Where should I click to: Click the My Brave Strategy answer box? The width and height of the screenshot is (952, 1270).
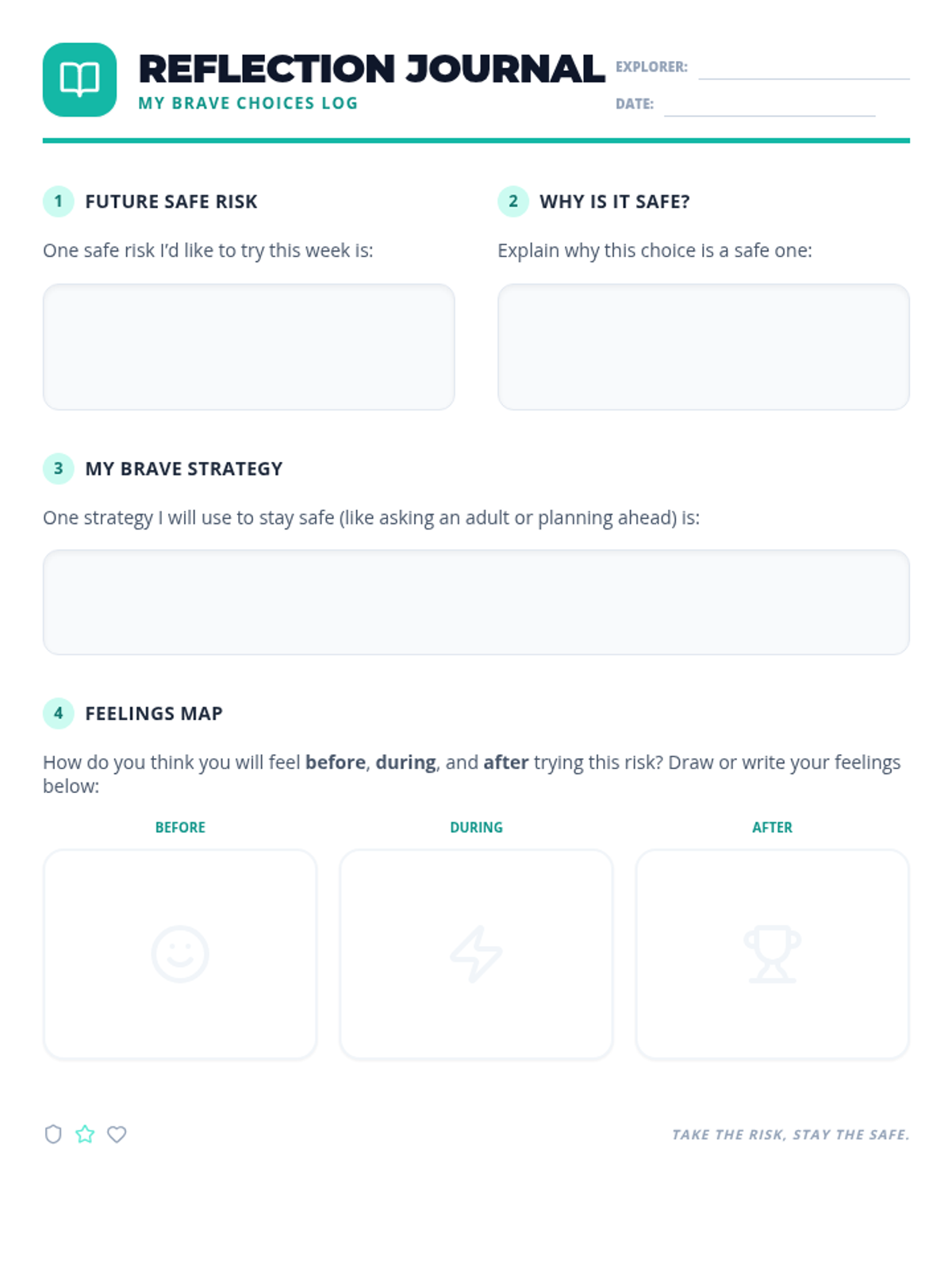pos(476,602)
